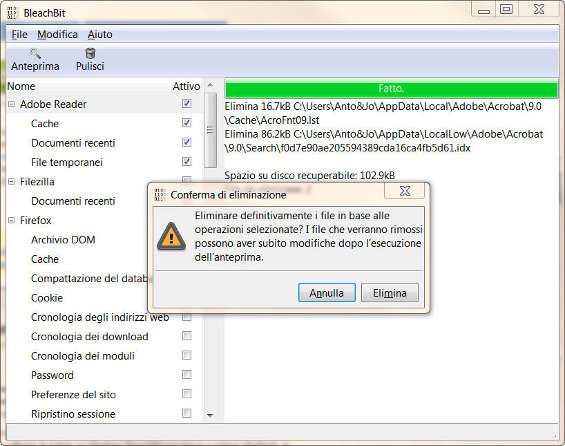Click the Pulisci trash can icon

[90, 54]
